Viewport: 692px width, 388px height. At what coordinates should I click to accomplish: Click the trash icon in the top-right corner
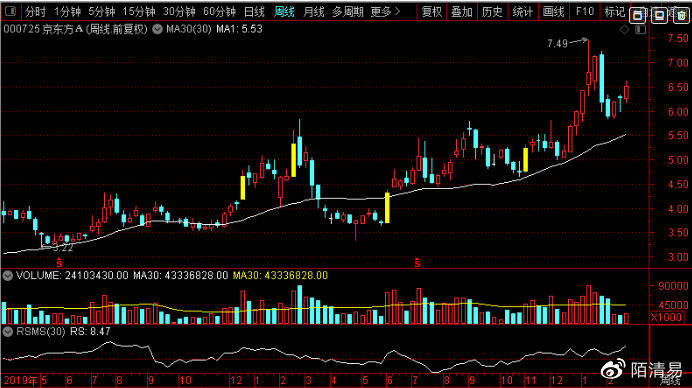tap(681, 16)
